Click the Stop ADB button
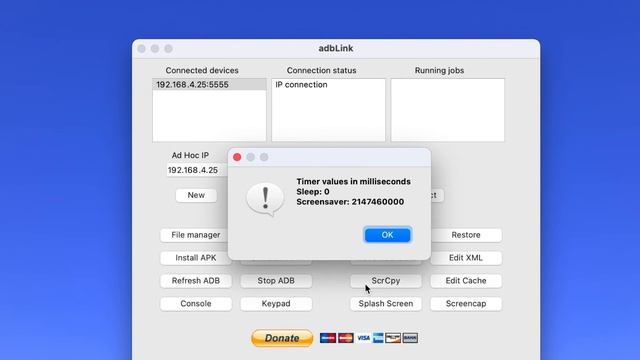 pyautogui.click(x=276, y=280)
